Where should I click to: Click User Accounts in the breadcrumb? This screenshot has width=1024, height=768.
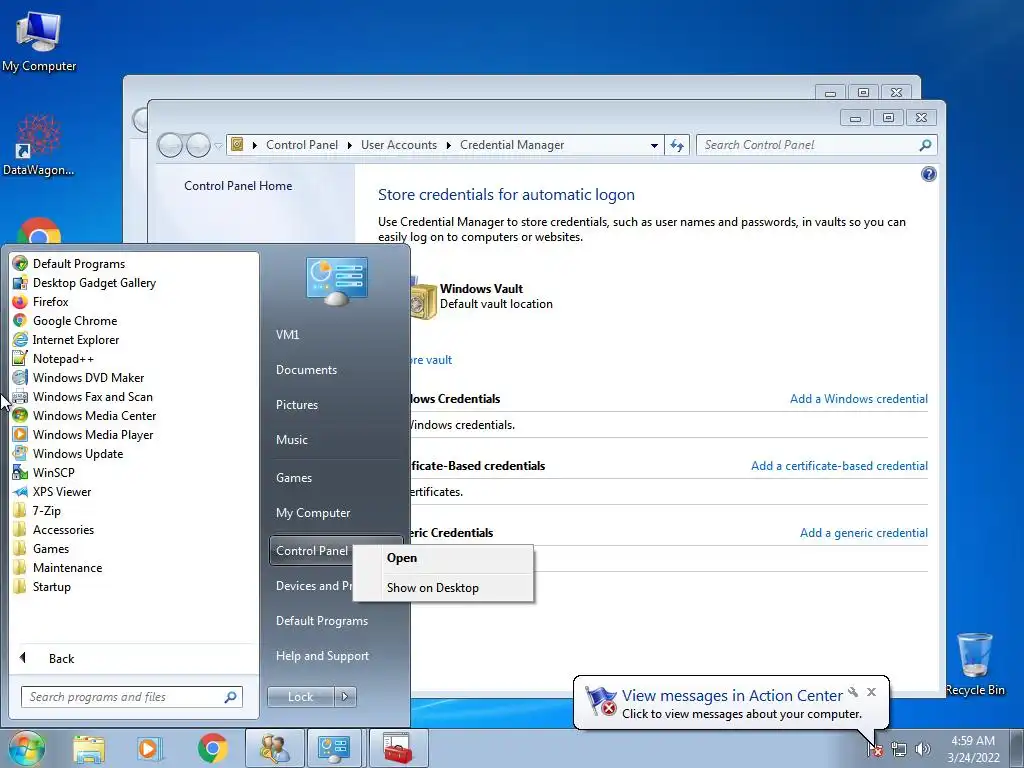398,145
